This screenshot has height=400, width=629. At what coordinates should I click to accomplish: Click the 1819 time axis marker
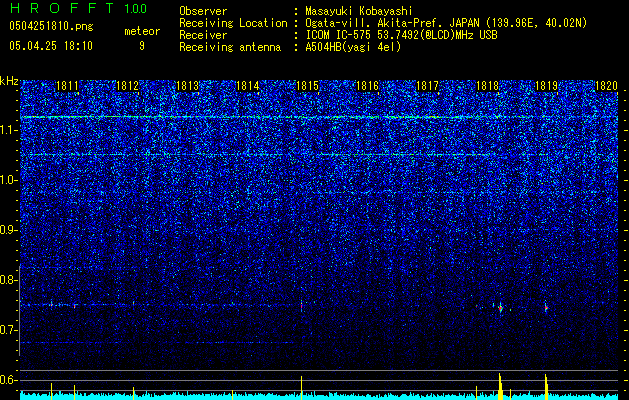[x=547, y=86]
